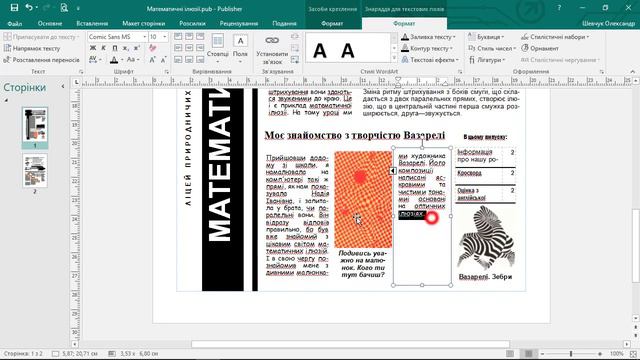Choose the first WordArt style A
The height and width of the screenshot is (360, 640).
(320, 51)
